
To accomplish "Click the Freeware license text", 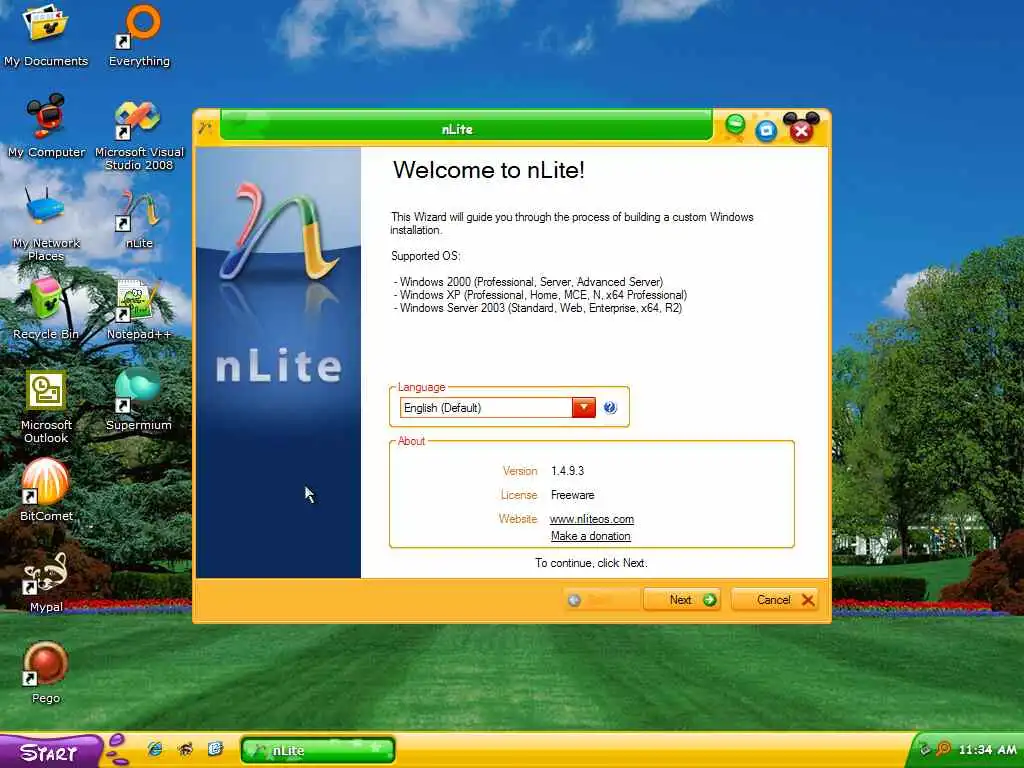I will 573,495.
